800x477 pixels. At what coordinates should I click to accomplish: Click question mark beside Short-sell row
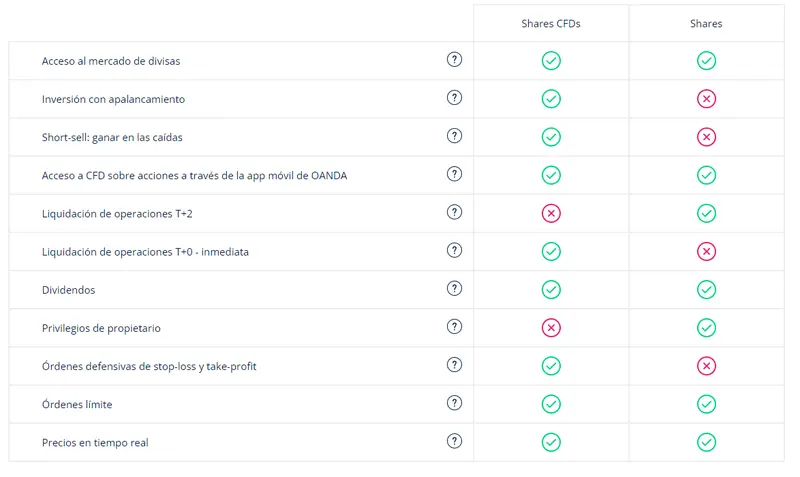point(454,136)
